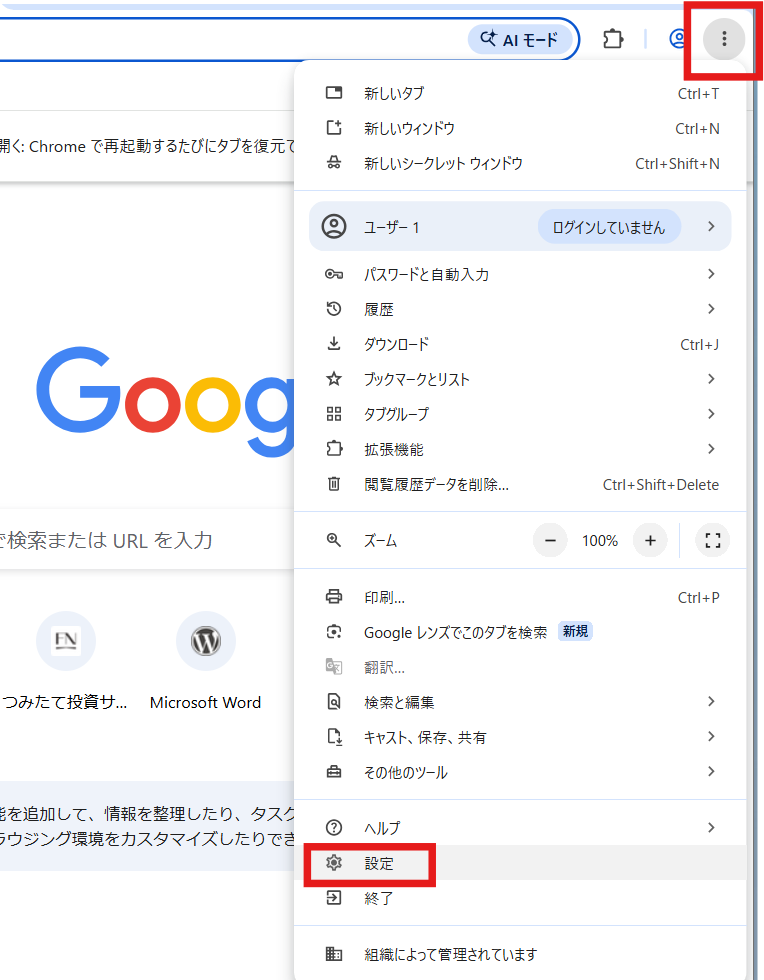Open 設定 from the menu

[520, 862]
